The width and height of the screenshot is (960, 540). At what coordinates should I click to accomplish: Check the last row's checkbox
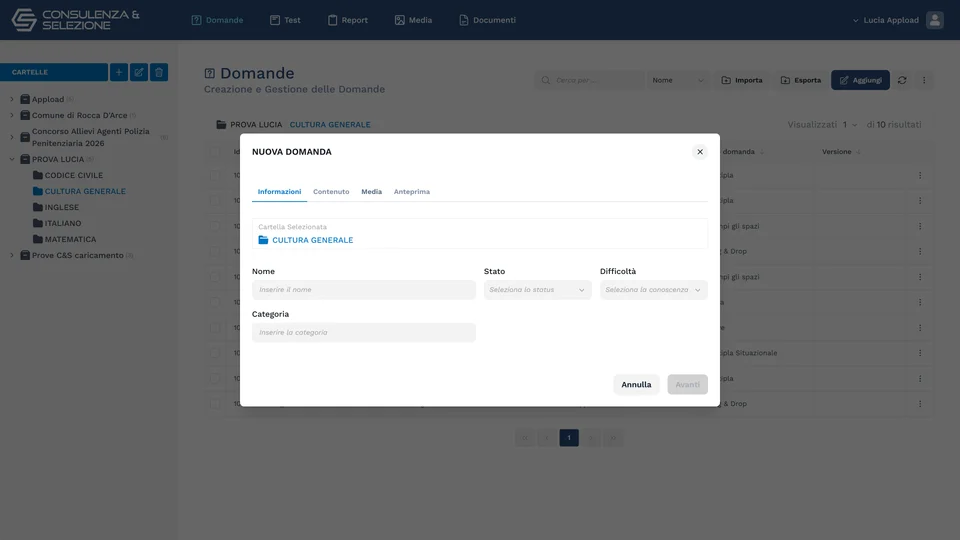(215, 403)
